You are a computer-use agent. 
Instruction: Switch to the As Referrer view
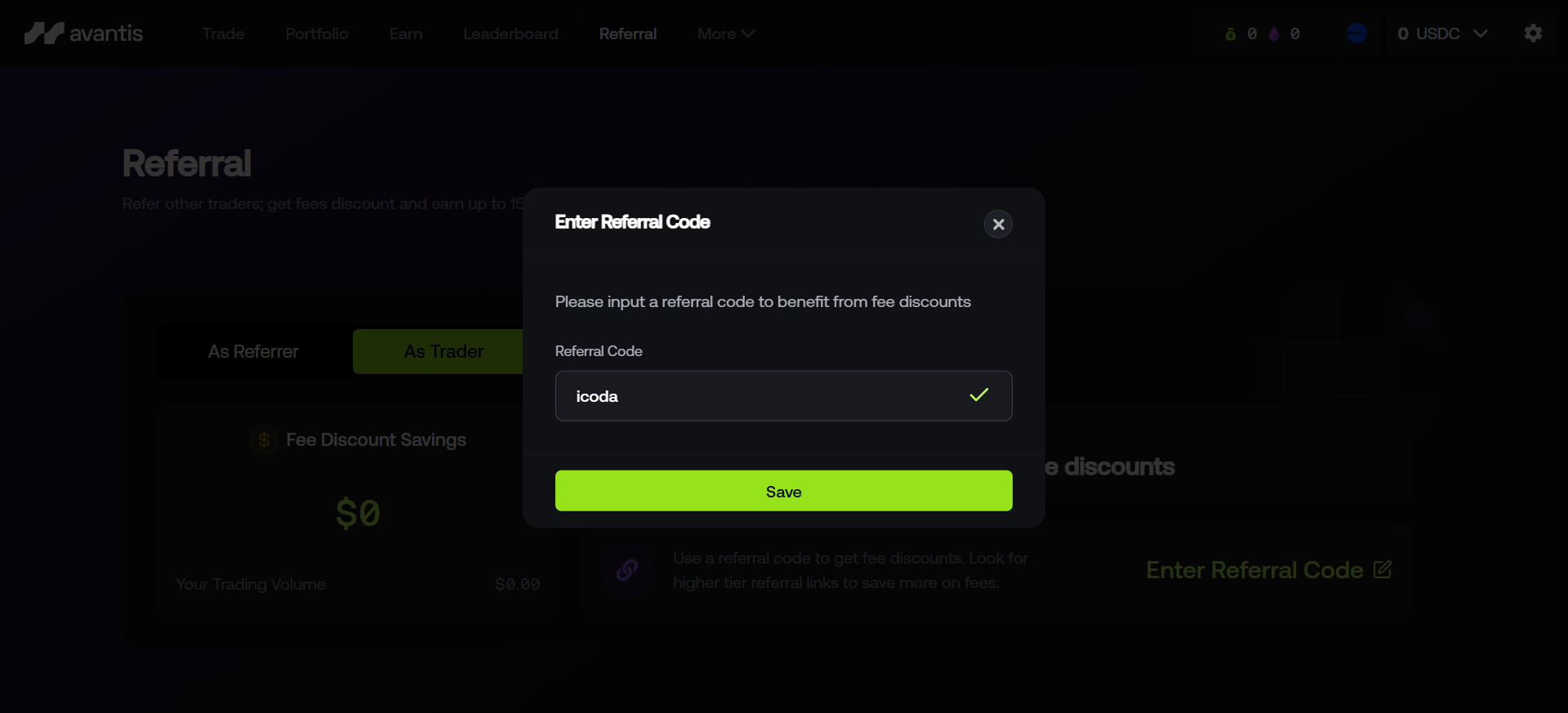coord(252,351)
